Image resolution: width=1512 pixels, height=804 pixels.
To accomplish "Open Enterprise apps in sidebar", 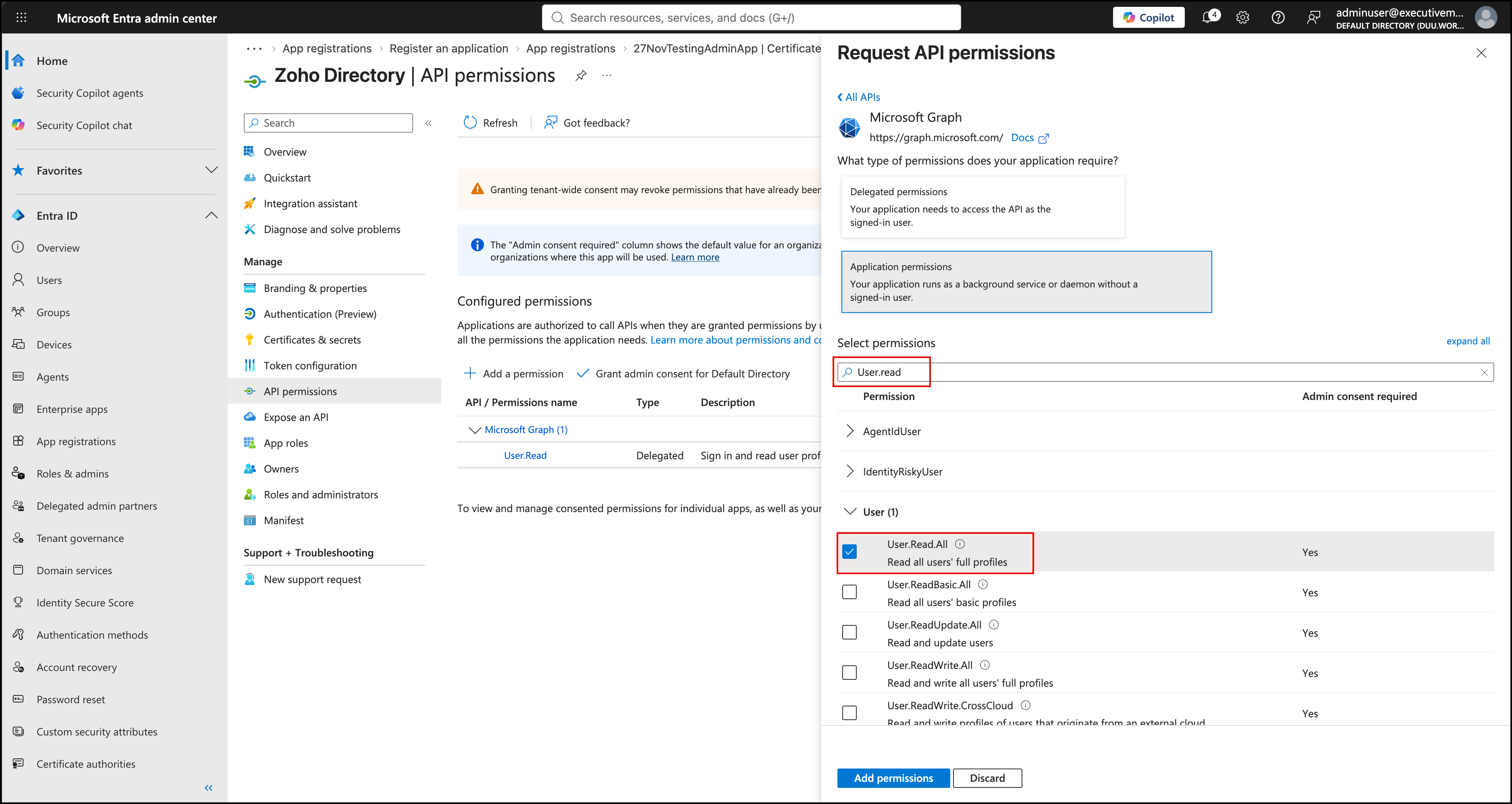I will pos(72,409).
